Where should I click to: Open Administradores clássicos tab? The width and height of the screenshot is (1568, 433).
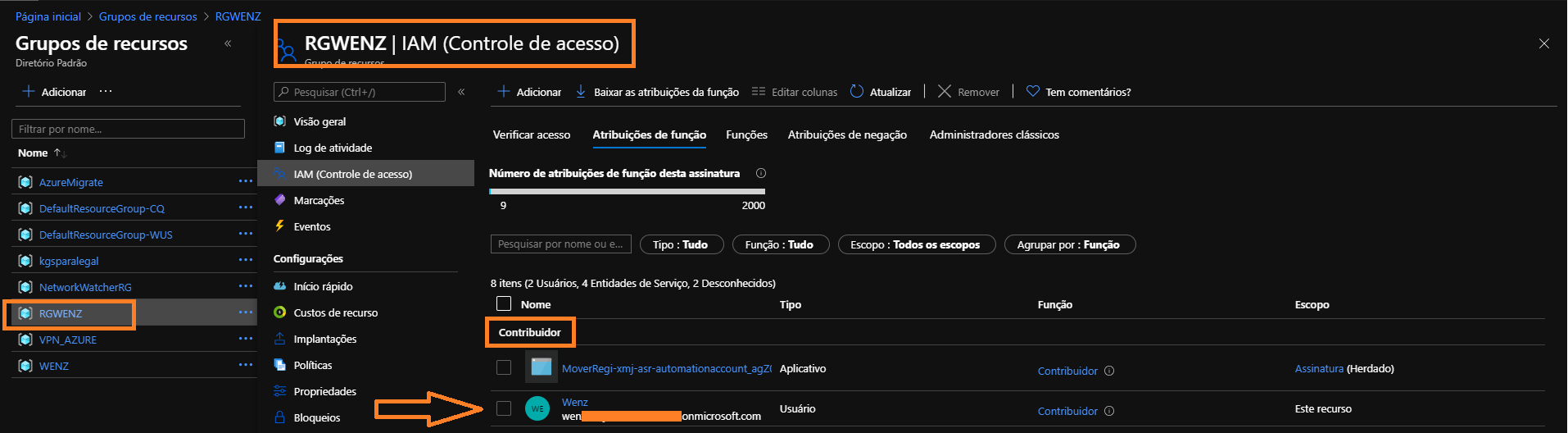pos(994,134)
